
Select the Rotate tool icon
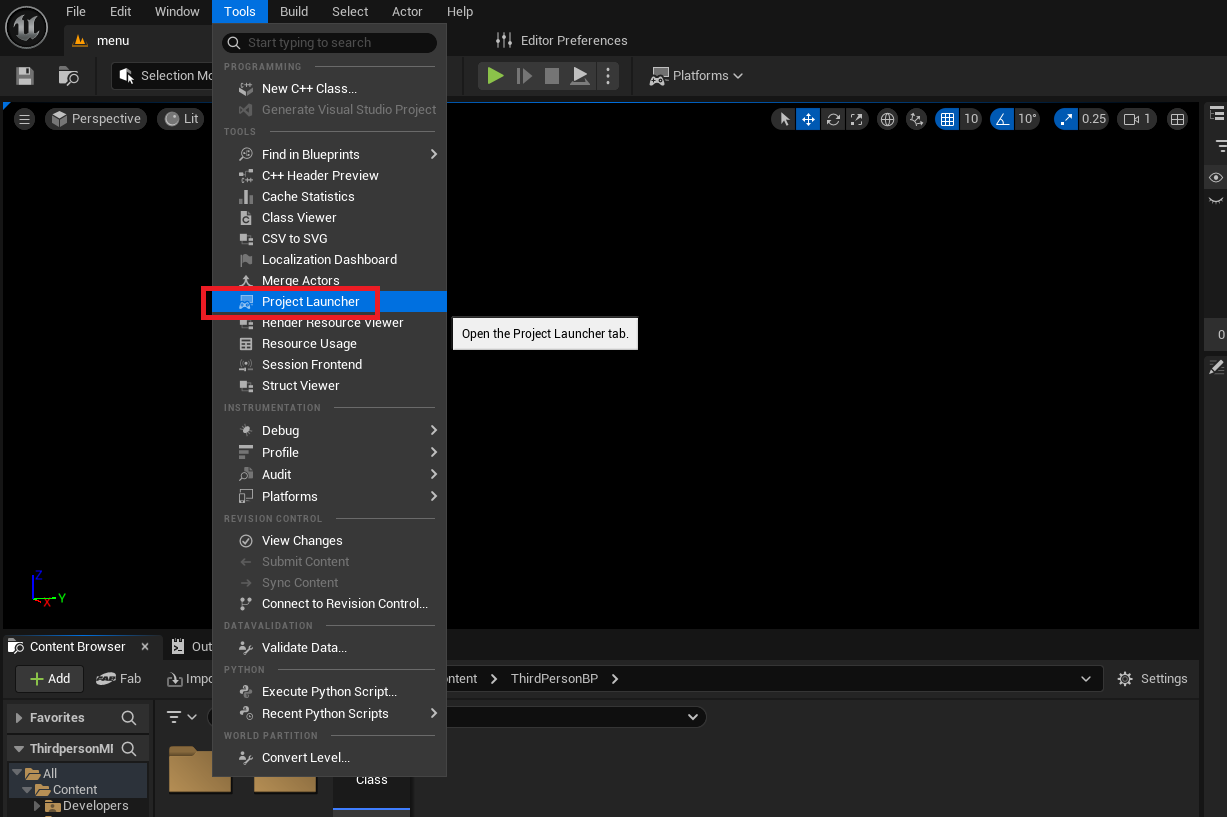coord(832,118)
